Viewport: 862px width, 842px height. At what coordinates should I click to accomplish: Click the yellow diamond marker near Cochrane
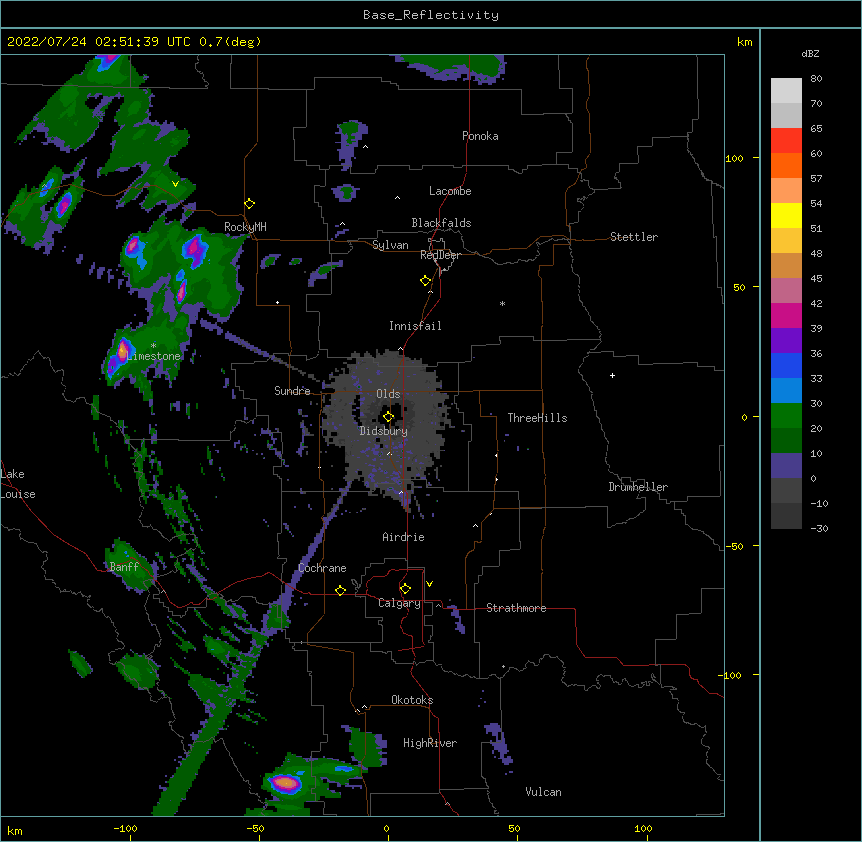coord(340,590)
